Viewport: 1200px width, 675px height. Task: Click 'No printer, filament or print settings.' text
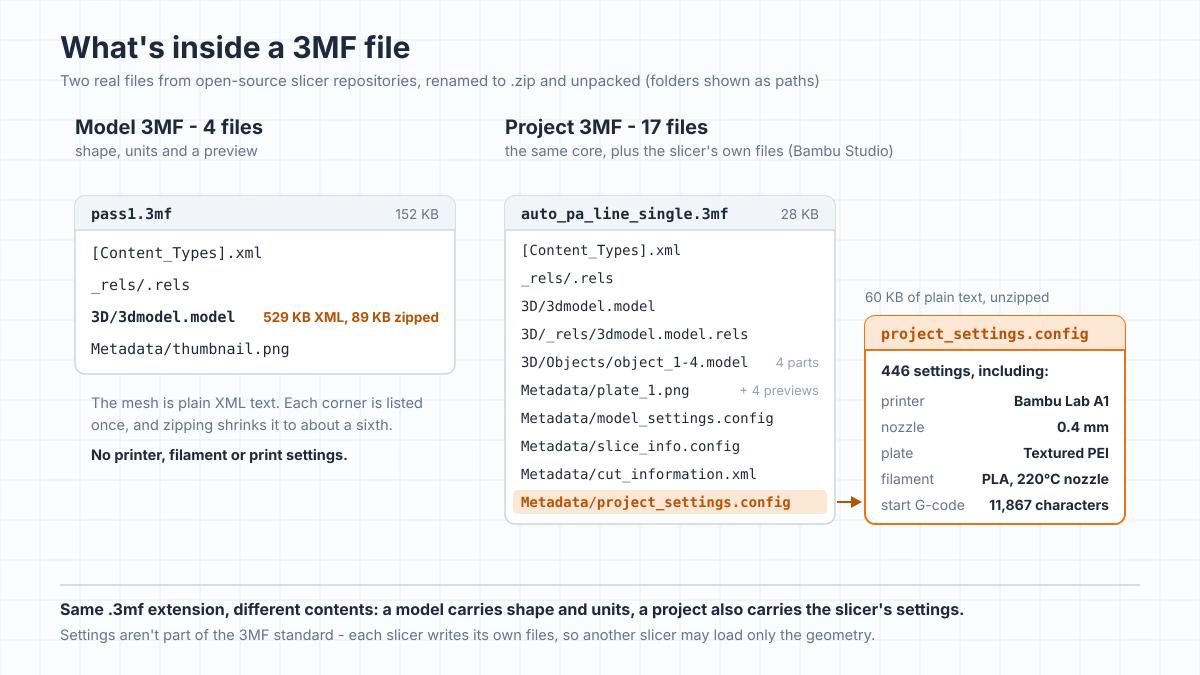219,455
